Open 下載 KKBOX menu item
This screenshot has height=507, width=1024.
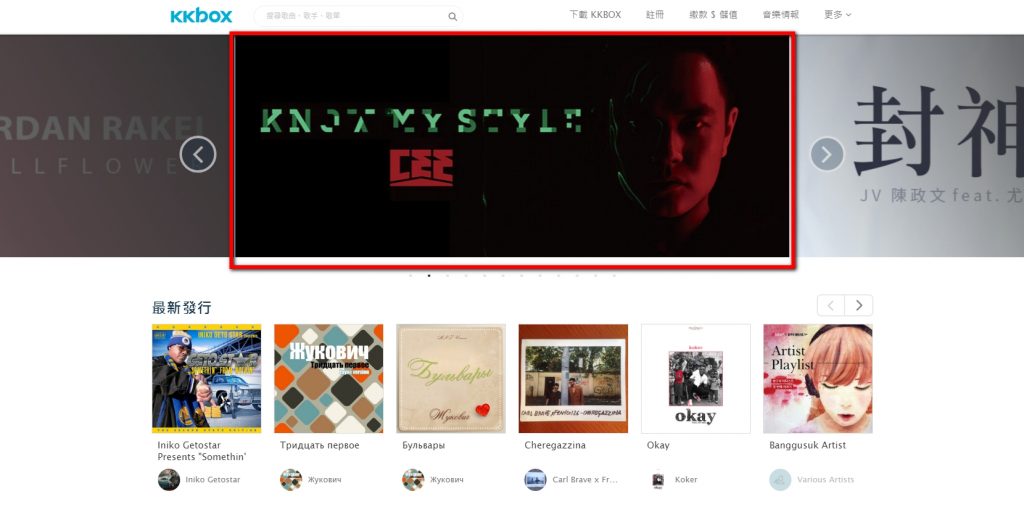click(x=595, y=14)
